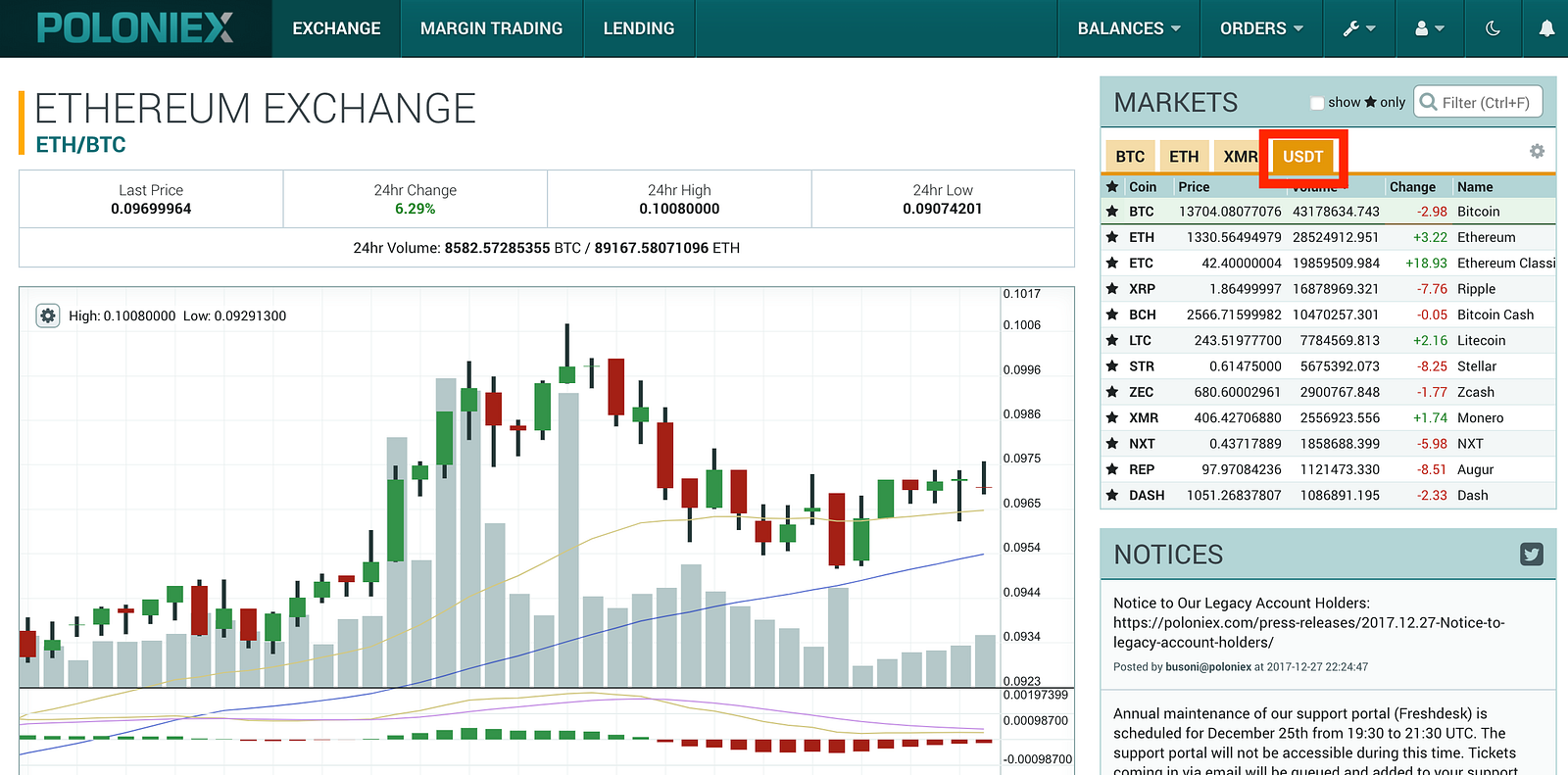Toggle star for NXT market row
This screenshot has width=1568, height=775.
tap(1112, 444)
